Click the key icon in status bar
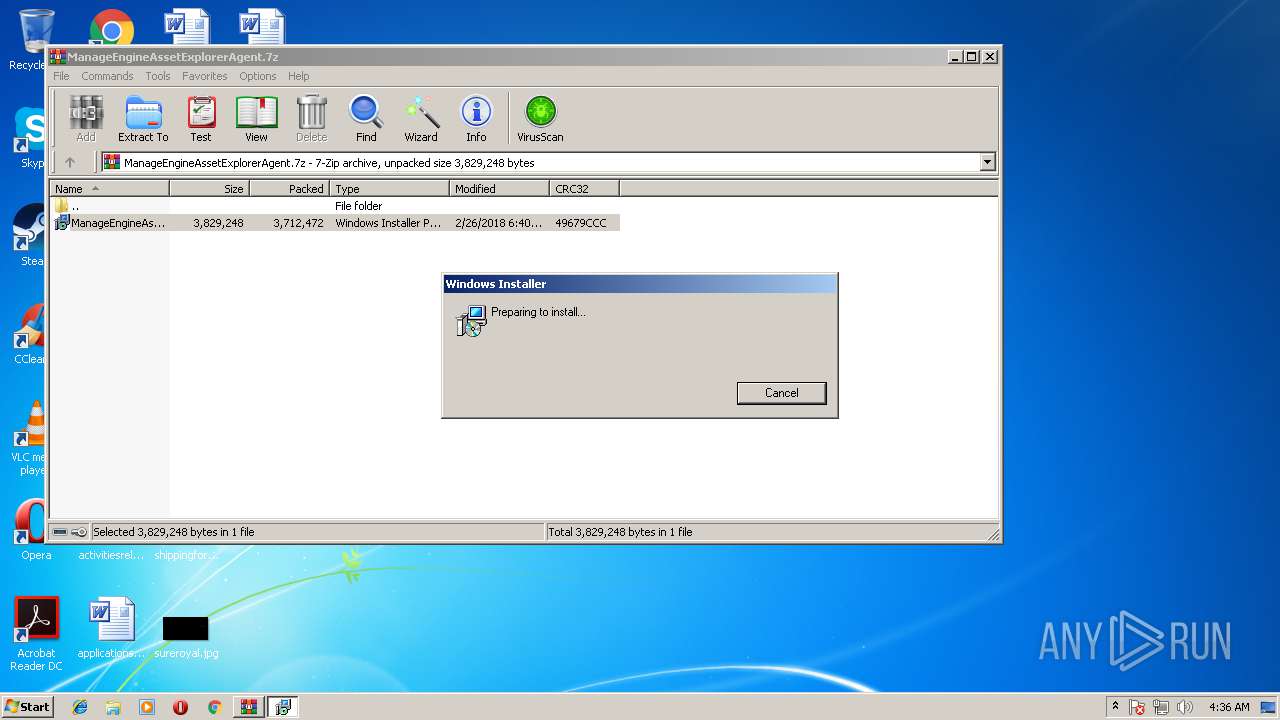The image size is (1280, 720). coord(79,532)
